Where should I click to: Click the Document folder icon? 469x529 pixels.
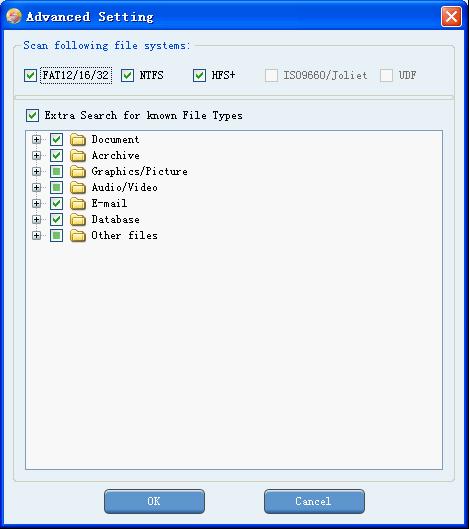tap(78, 139)
